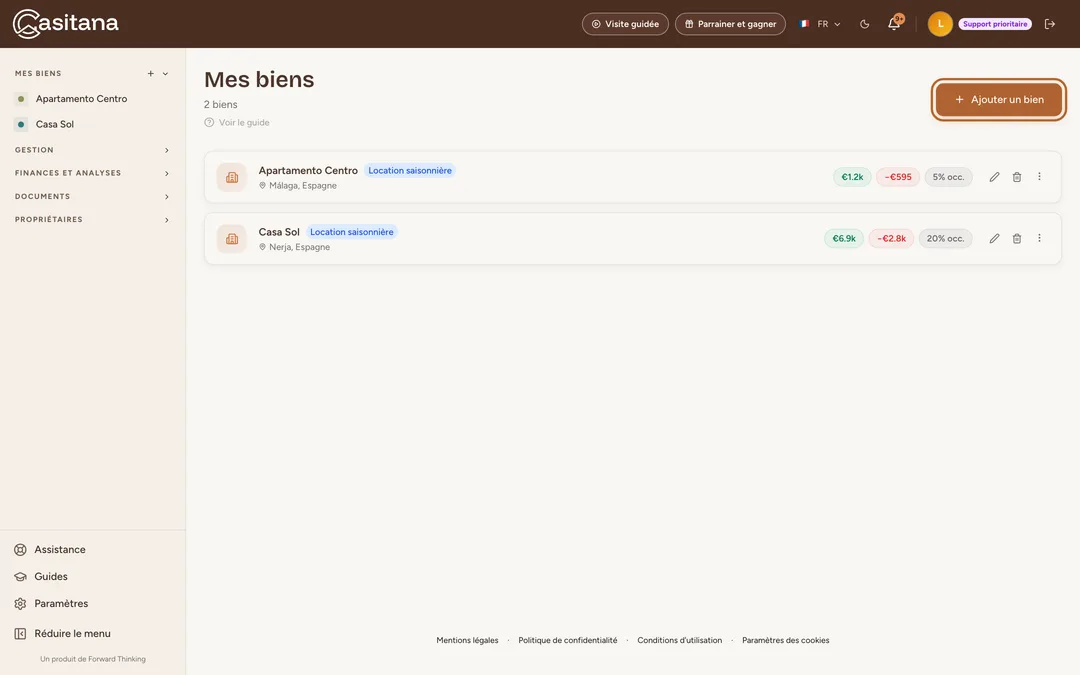Add a property with sidebar plus icon
Image resolution: width=1080 pixels, height=675 pixels.
[150, 74]
